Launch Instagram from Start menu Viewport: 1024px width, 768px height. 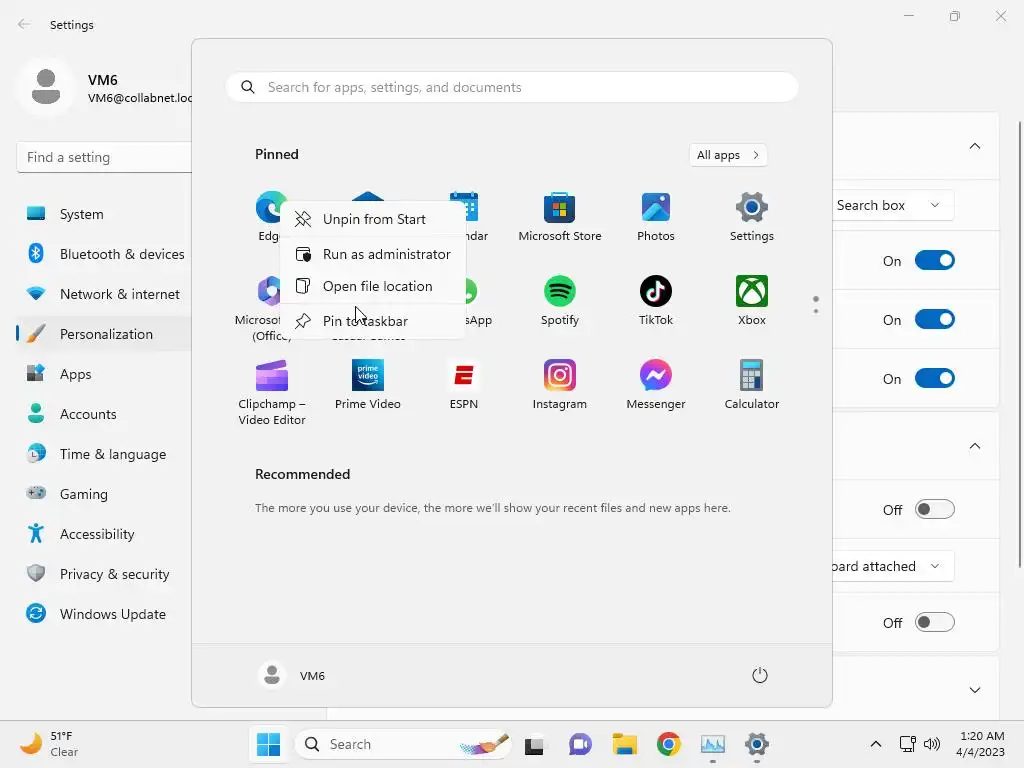560,385
